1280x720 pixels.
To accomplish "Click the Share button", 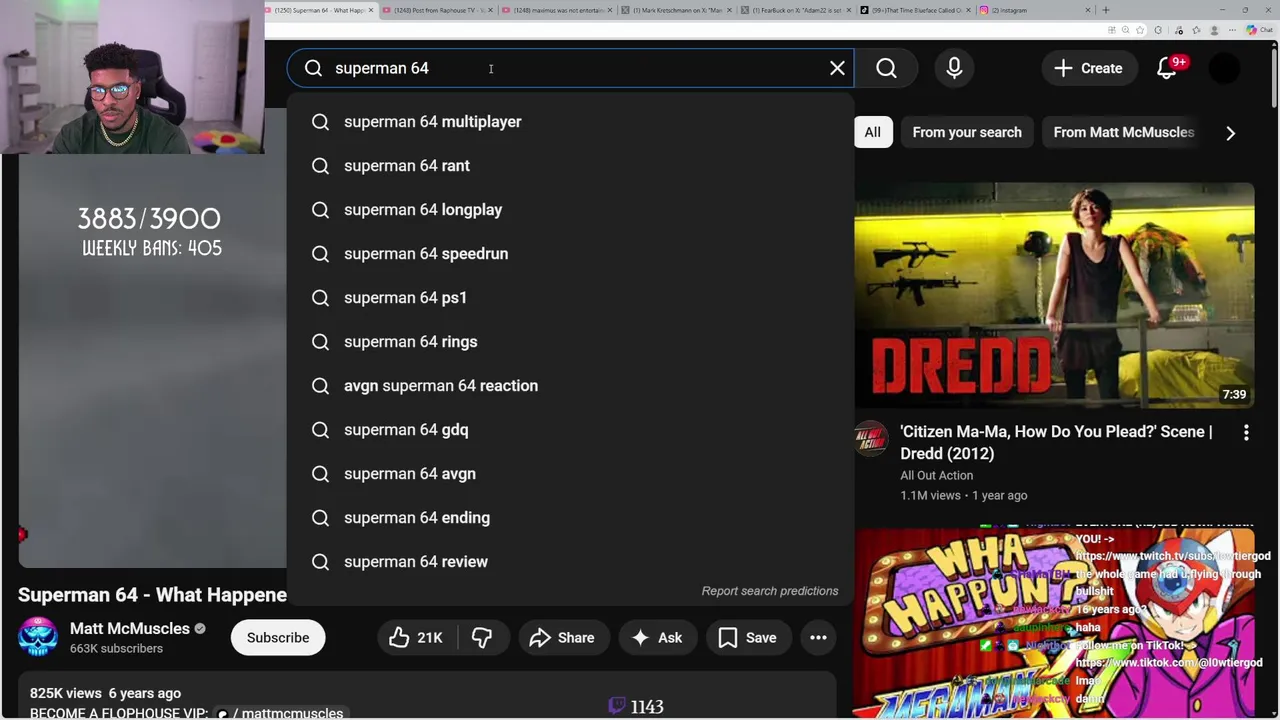I will click(x=562, y=638).
